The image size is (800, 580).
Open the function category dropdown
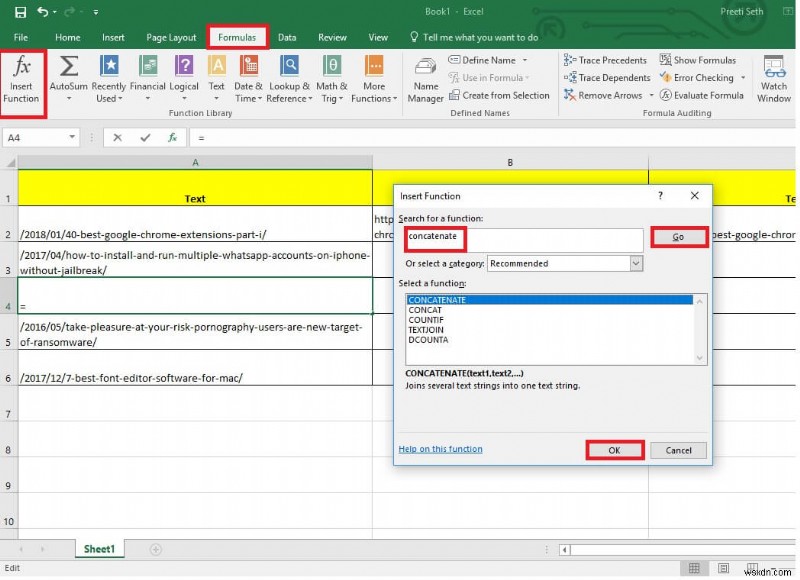click(634, 263)
